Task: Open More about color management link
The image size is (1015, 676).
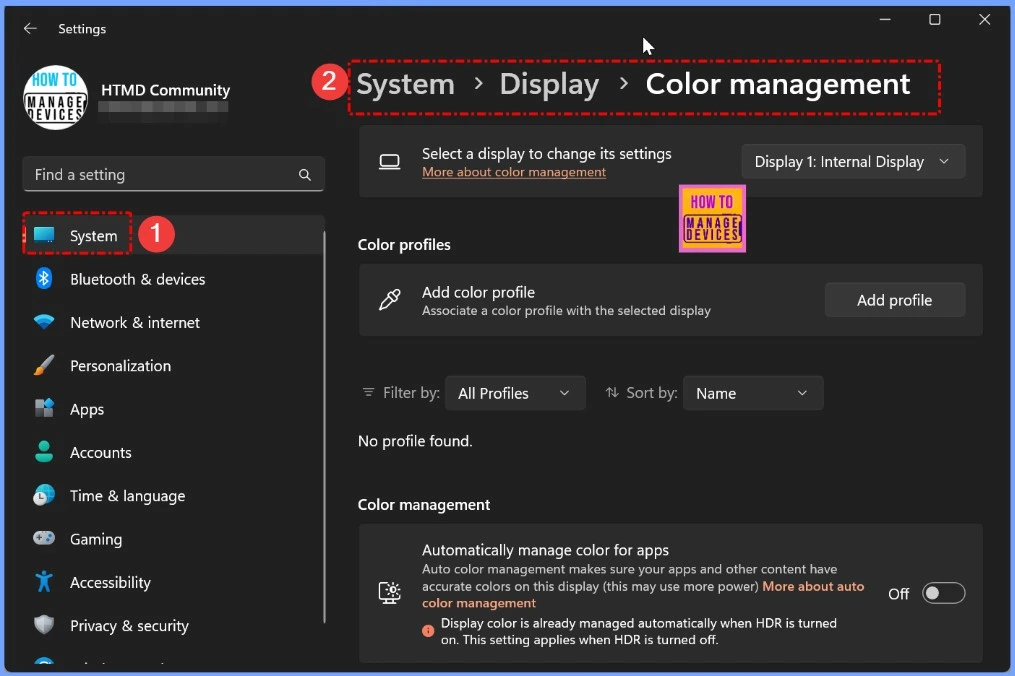Action: (514, 172)
